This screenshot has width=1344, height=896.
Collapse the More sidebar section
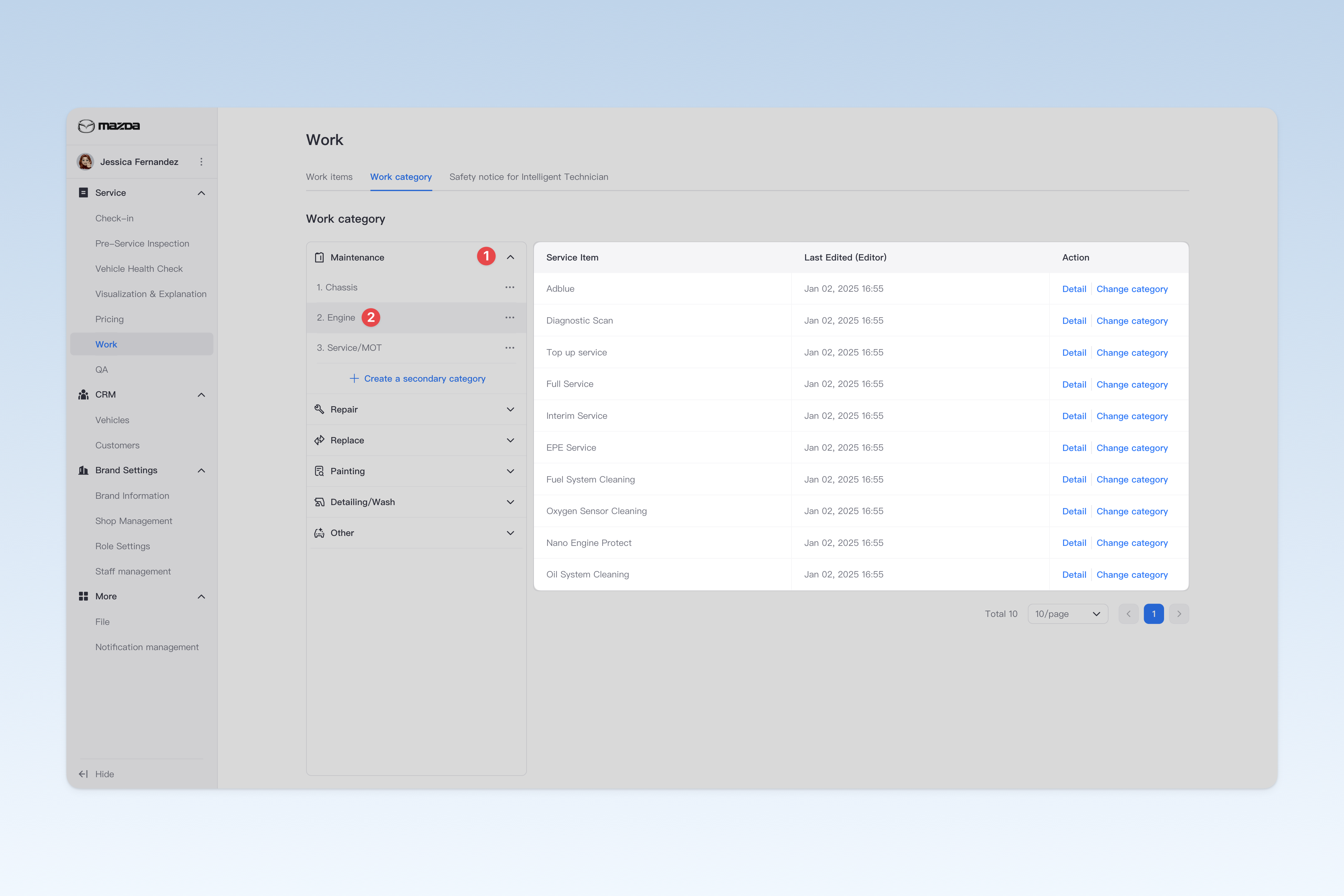pyautogui.click(x=201, y=597)
